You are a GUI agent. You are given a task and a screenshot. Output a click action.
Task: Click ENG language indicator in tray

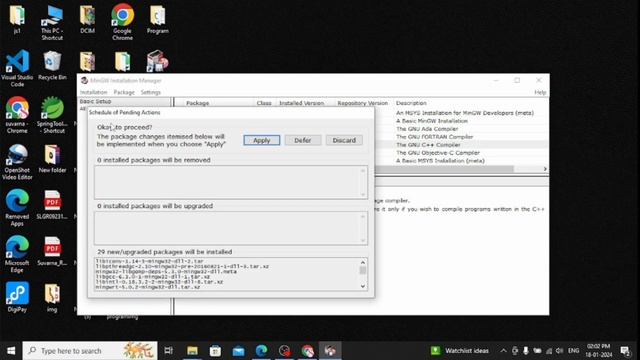pyautogui.click(x=573, y=351)
